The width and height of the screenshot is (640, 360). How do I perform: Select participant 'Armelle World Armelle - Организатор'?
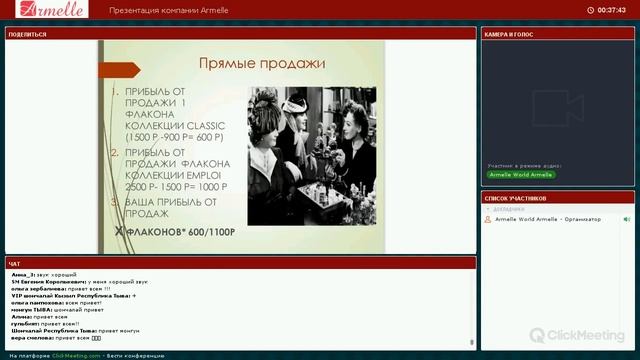pos(548,220)
